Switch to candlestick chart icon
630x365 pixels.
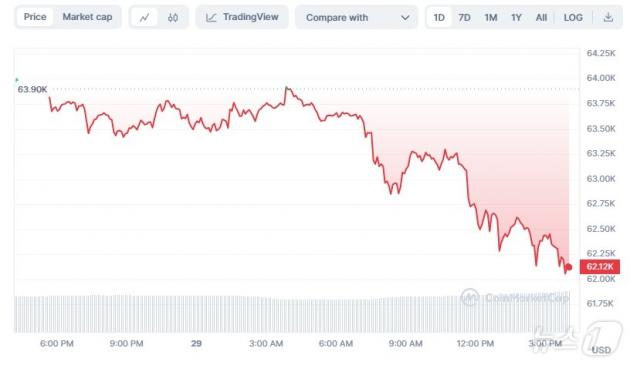tap(173, 17)
